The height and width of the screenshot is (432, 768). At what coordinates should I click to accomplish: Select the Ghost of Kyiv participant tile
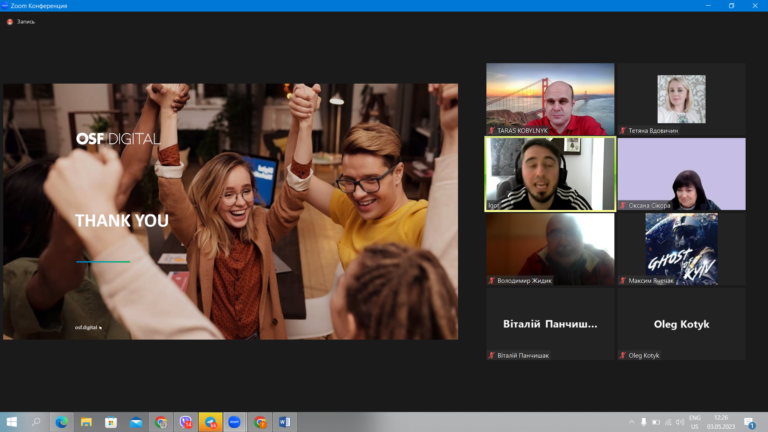(681, 249)
